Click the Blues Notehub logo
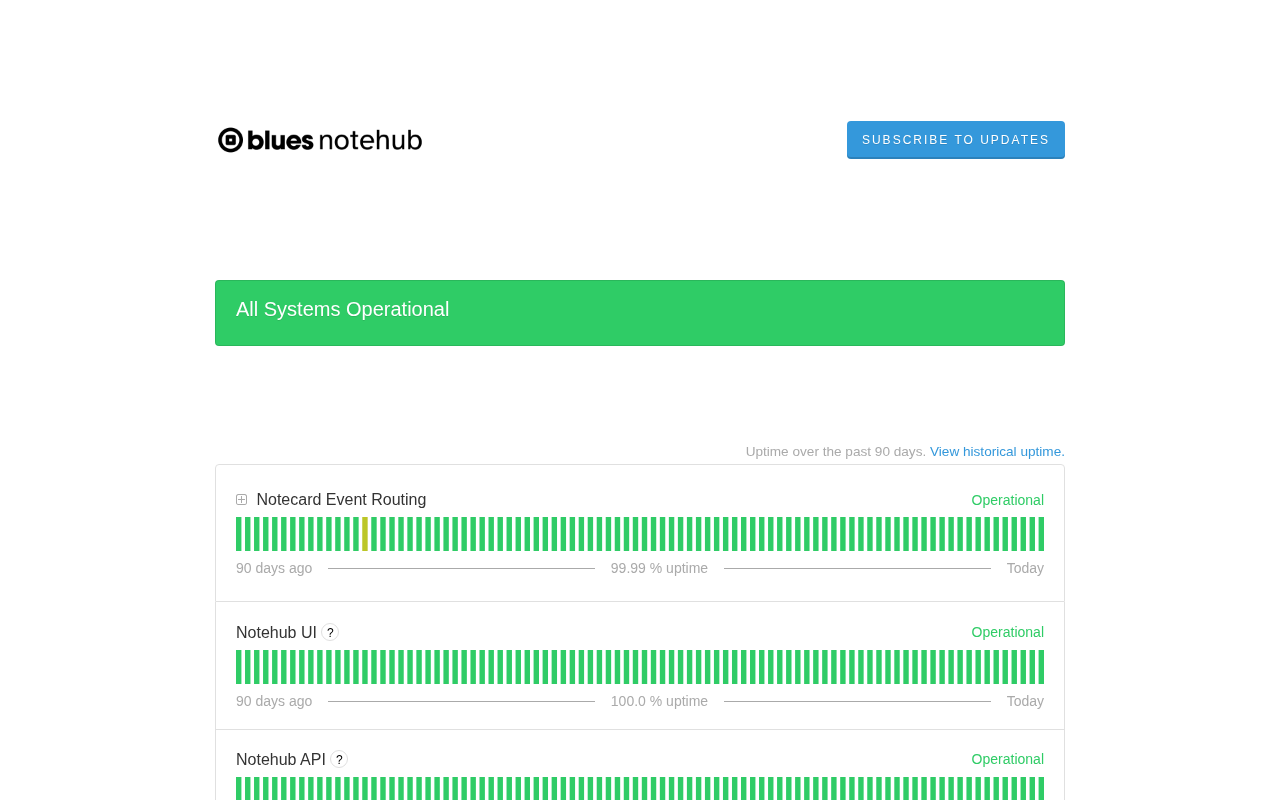1280x800 pixels. (320, 140)
